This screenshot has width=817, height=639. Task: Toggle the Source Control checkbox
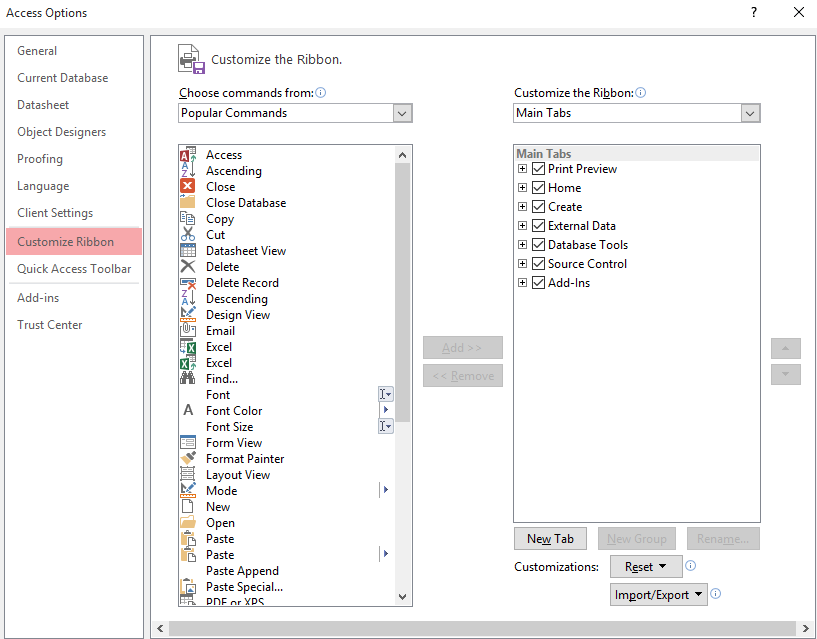(x=538, y=263)
